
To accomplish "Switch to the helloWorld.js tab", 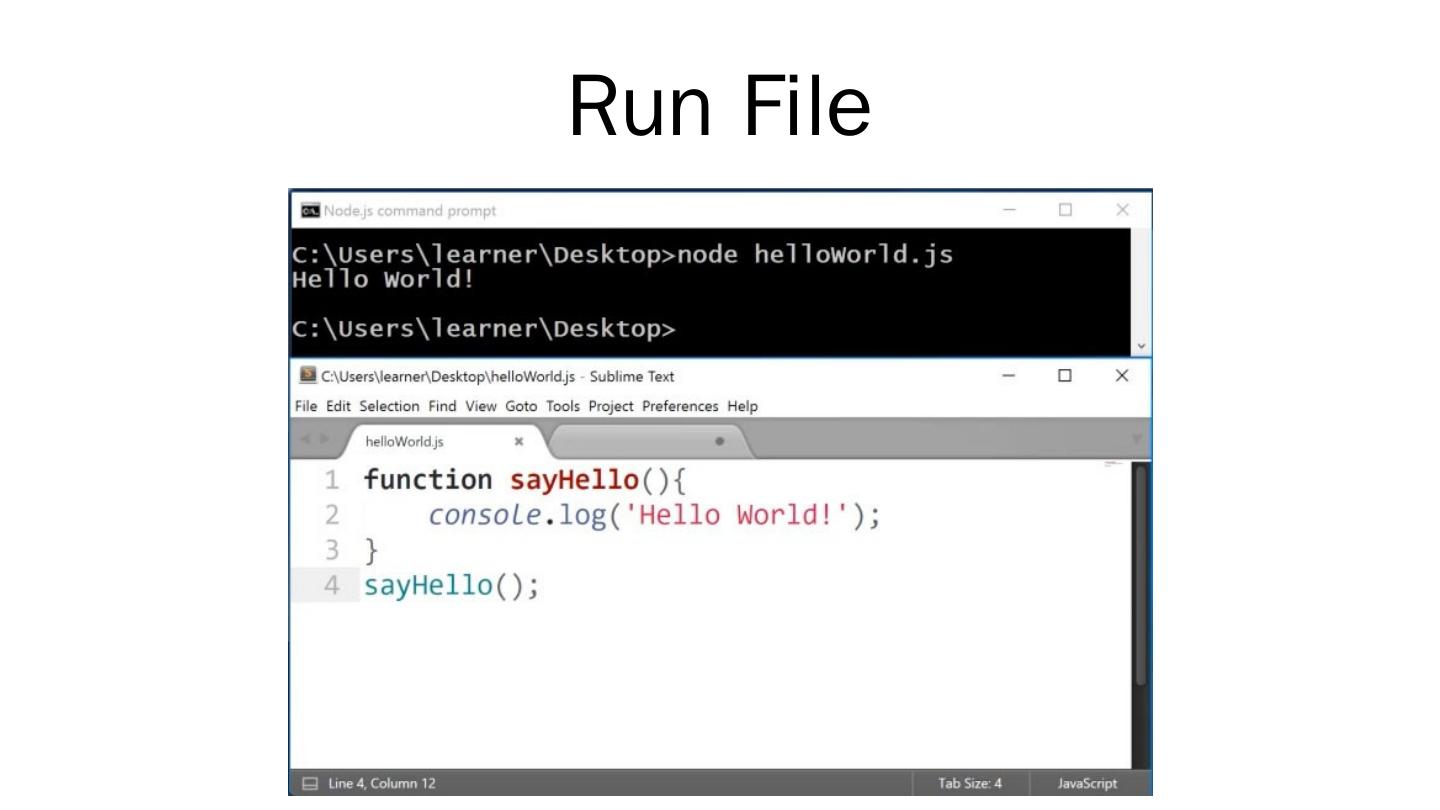I will click(x=444, y=441).
